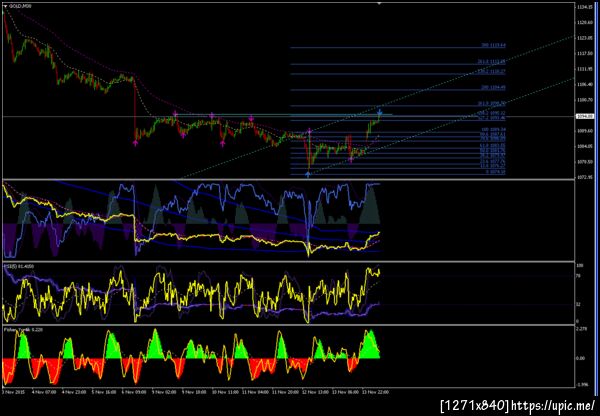Image resolution: width=600 pixels, height=416 pixels.
Task: Select the pink arrow under the 6 Nov price crash low
Action: [x=135, y=143]
